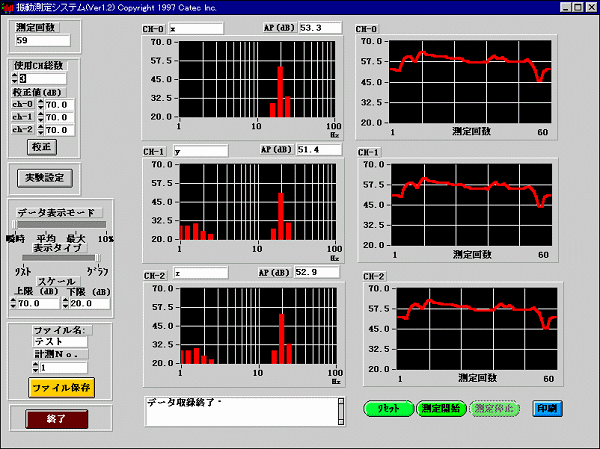Click the ch-0 calibration stepper arrows

41,104
